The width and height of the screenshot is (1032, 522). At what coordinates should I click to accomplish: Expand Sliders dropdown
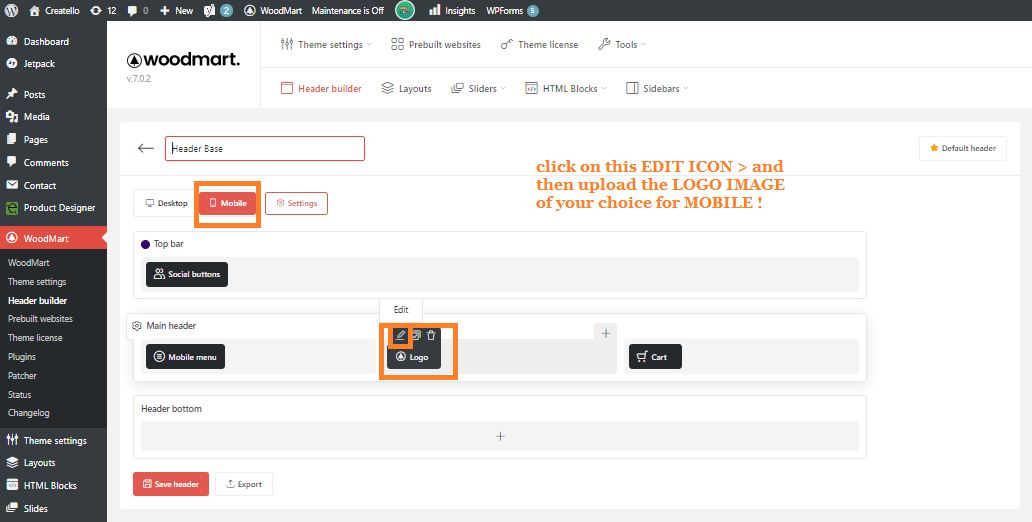[478, 88]
